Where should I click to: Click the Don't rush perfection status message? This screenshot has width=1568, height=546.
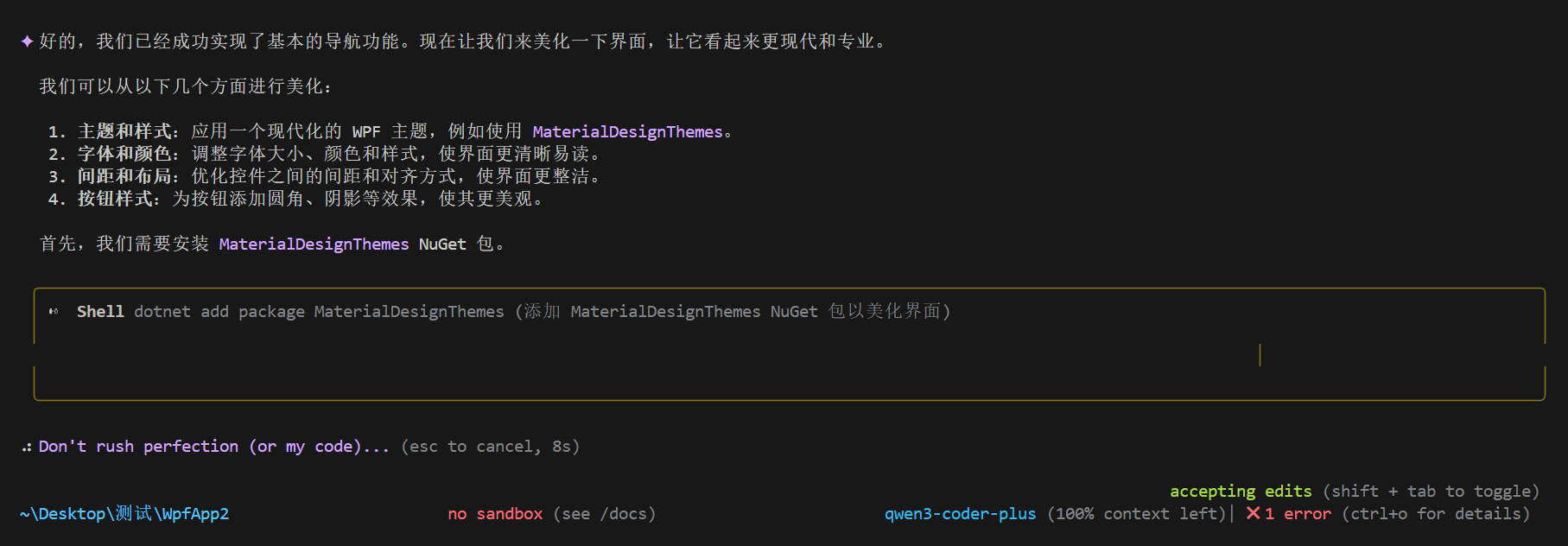click(x=213, y=446)
